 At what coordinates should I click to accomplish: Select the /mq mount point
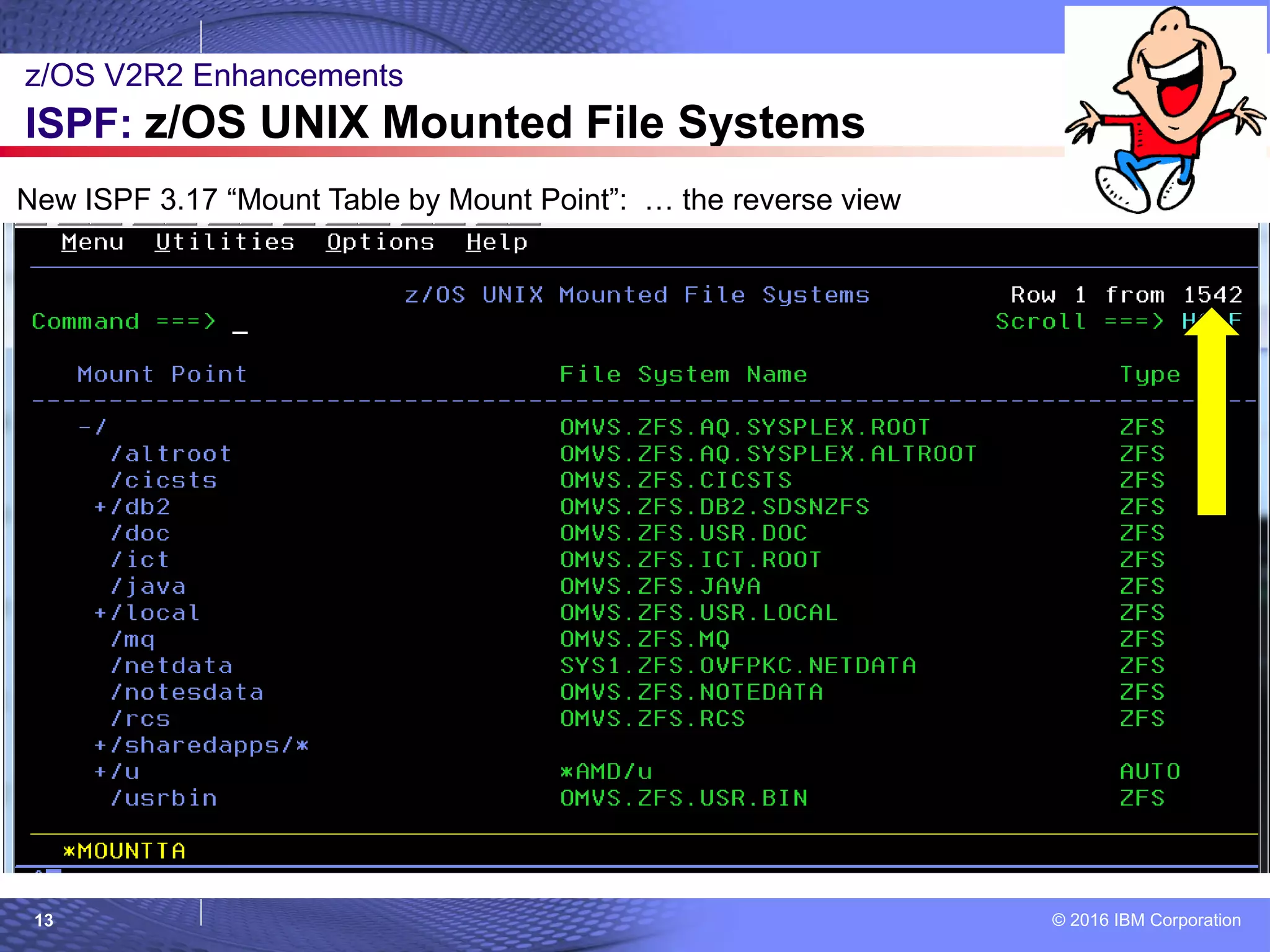click(x=133, y=640)
